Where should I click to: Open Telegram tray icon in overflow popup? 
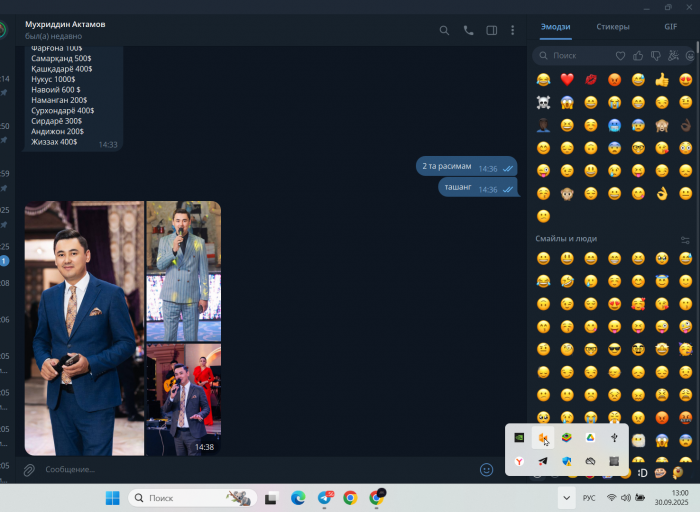click(x=543, y=462)
